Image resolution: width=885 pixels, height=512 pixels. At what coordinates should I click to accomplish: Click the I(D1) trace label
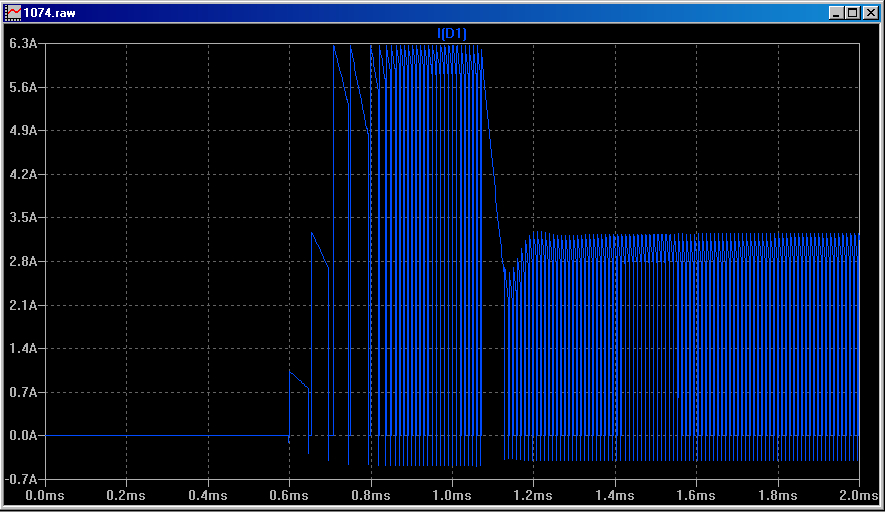point(452,33)
